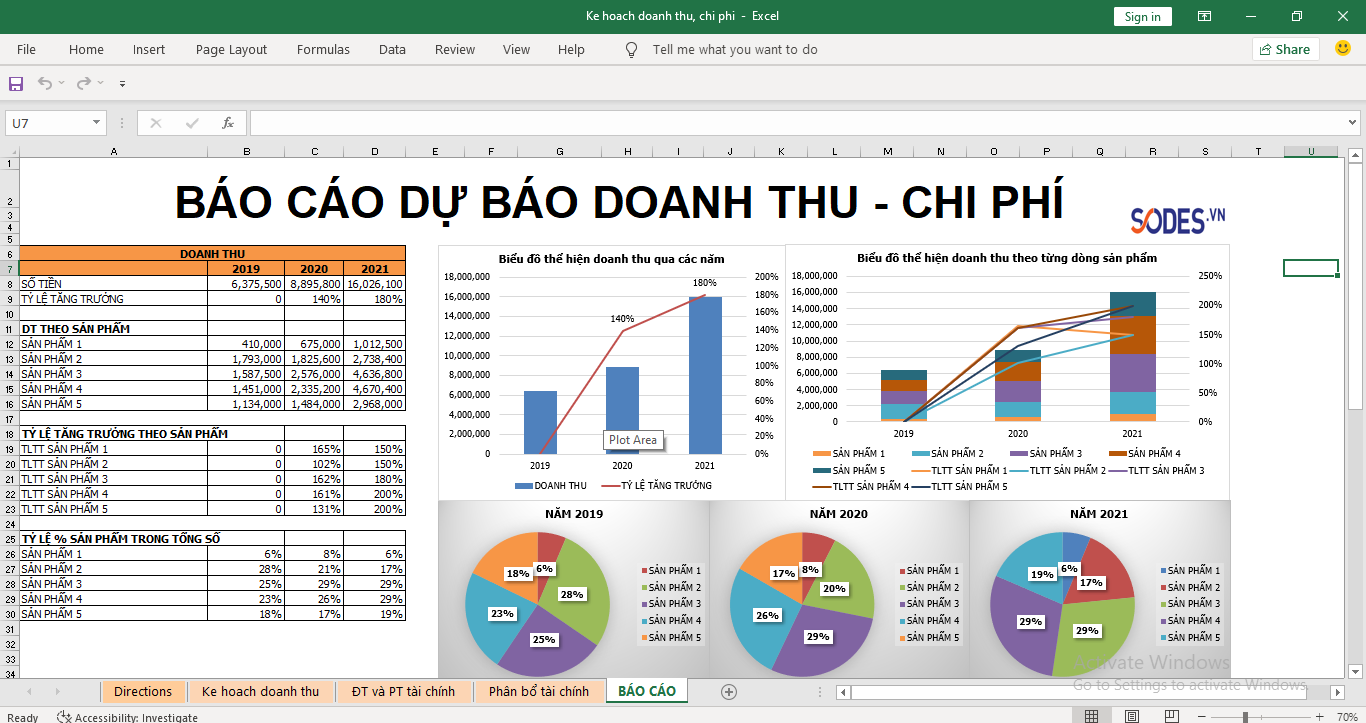Click the 2021 revenue bar in first chart
Viewport: 1366px width, 723px height.
[705, 375]
